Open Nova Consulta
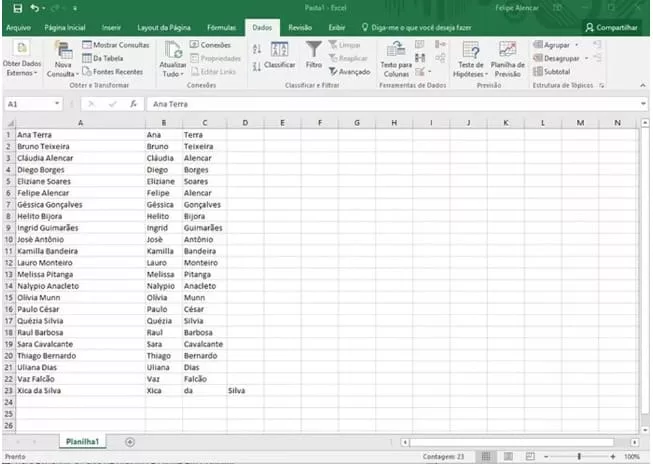This screenshot has width=653, height=465. tap(62, 59)
